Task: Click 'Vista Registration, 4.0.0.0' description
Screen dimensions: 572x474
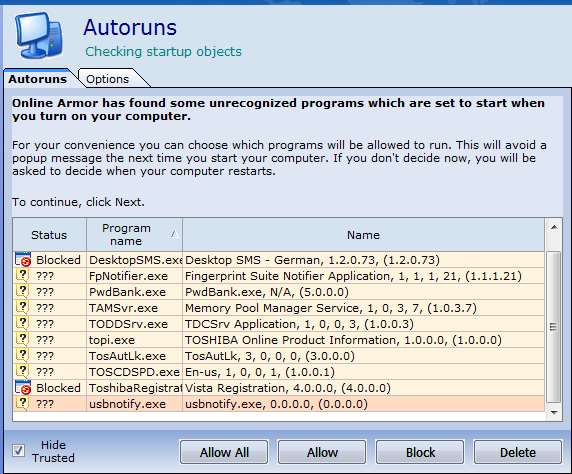Action: point(287,388)
